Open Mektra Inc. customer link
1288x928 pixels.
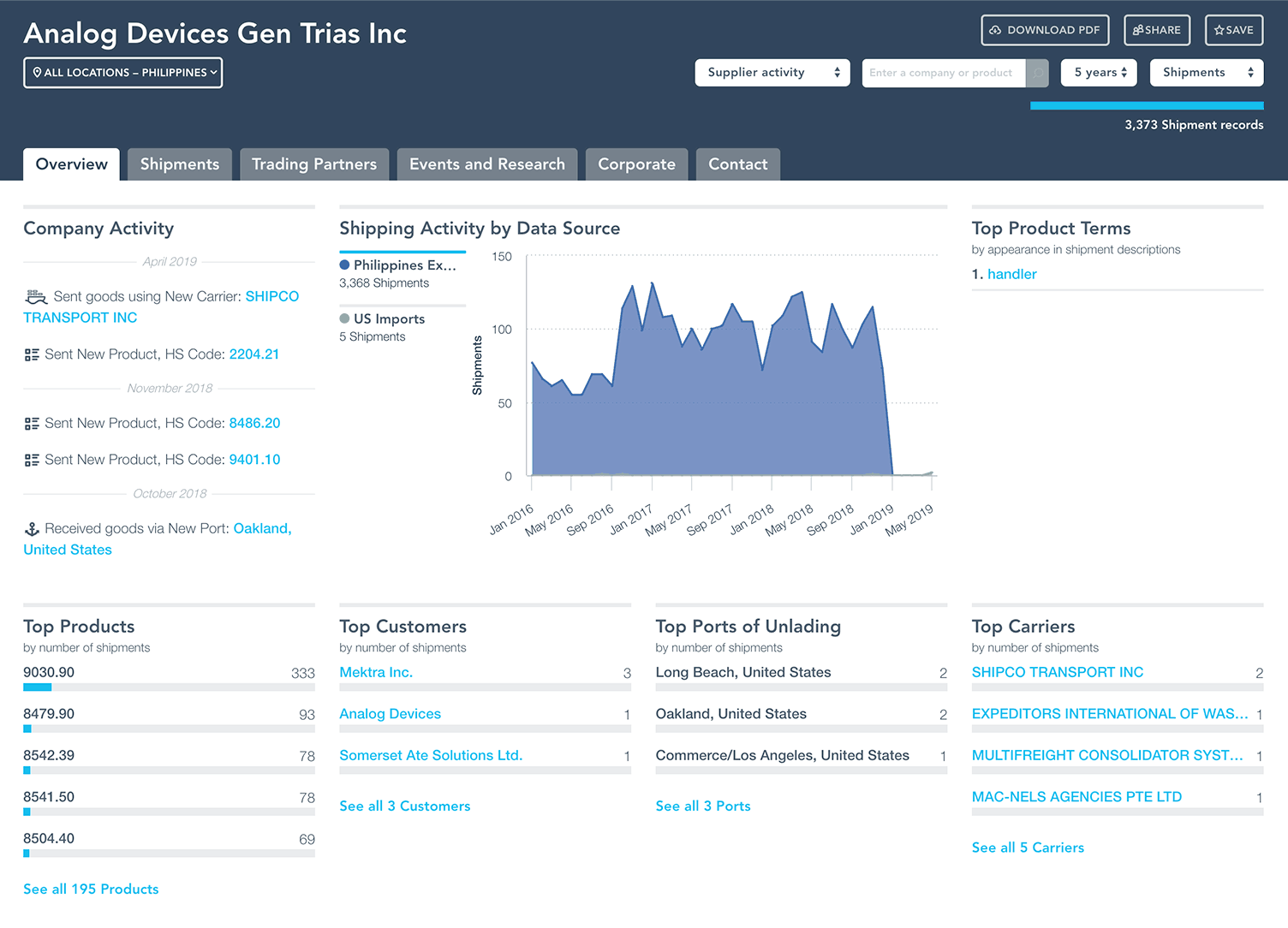pyautogui.click(x=376, y=673)
